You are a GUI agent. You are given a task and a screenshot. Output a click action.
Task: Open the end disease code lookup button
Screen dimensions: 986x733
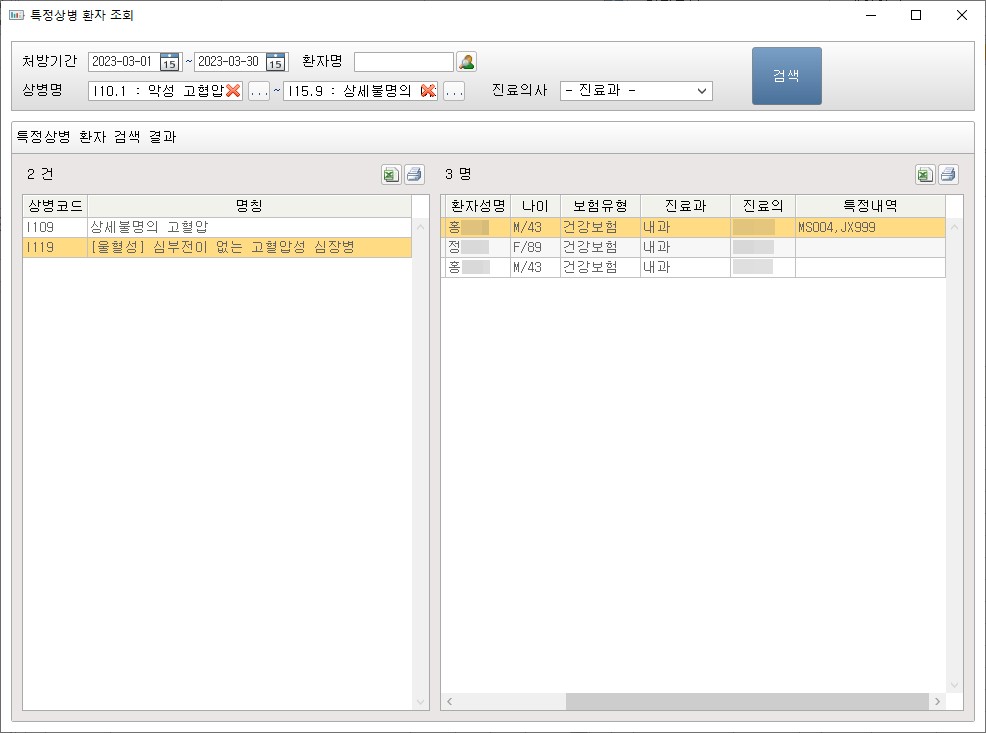[454, 91]
